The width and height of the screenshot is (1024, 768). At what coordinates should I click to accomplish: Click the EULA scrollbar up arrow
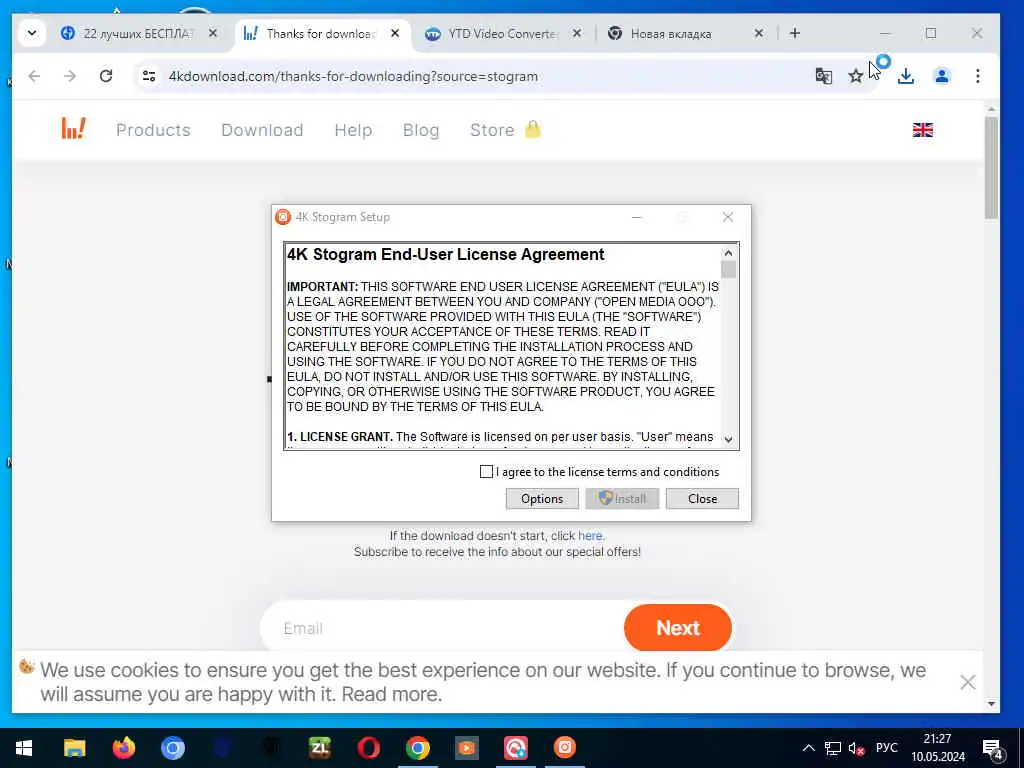pos(728,253)
